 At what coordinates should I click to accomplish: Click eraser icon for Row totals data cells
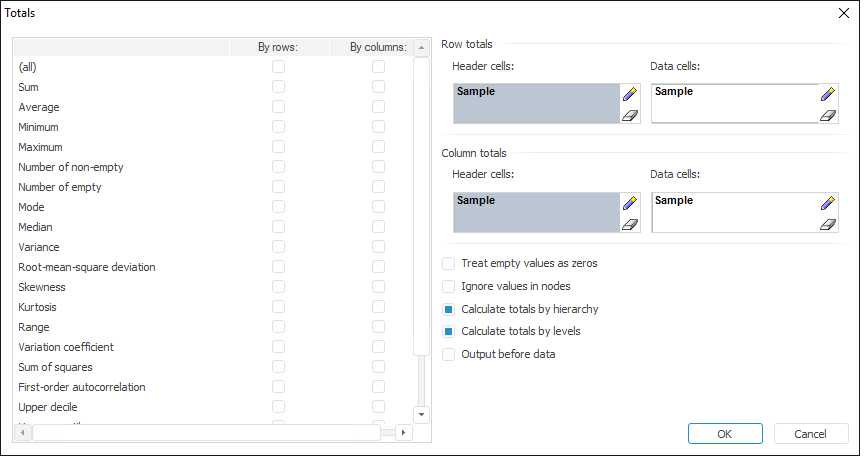(x=827, y=115)
